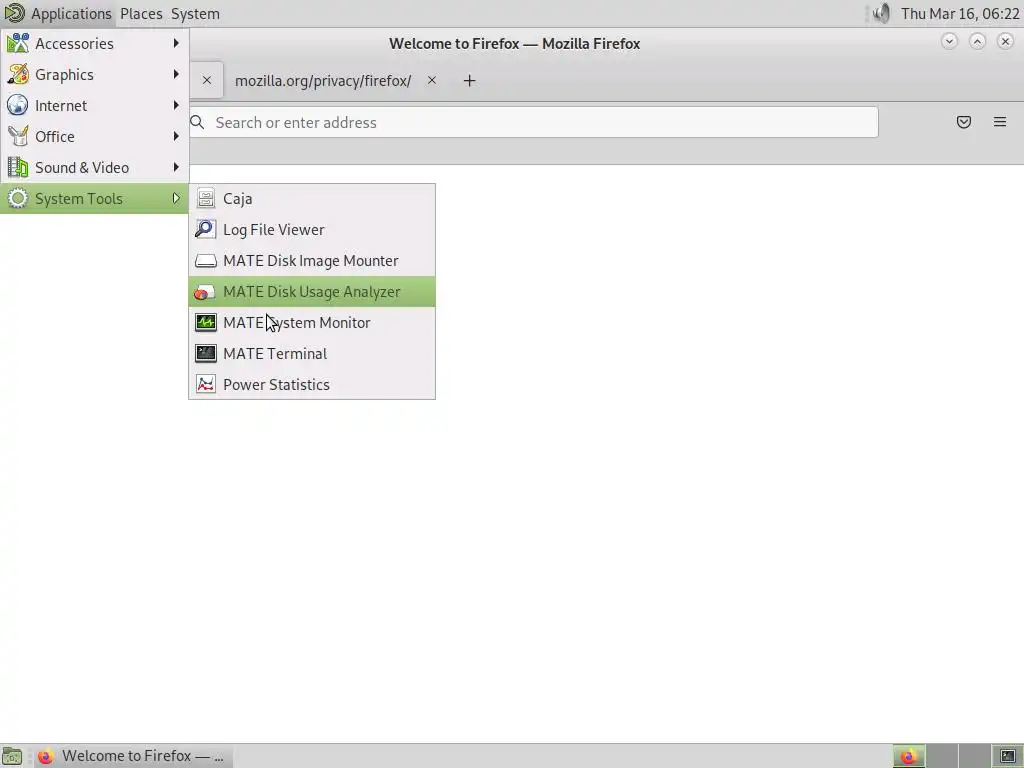Collapse the System Tools submenu arrow
This screenshot has height=768, width=1024.
tap(176, 199)
